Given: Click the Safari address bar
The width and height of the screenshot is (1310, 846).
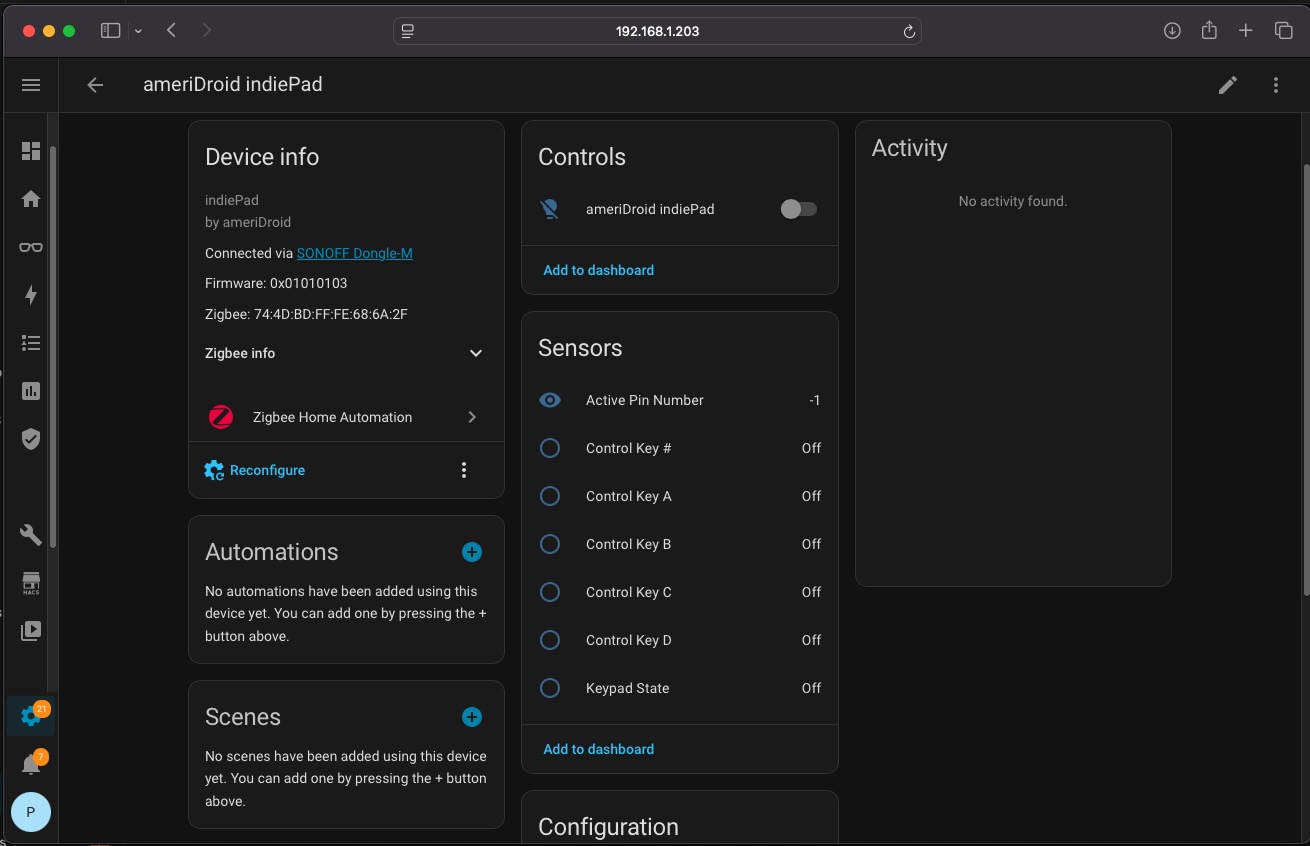Looking at the screenshot, I should click(657, 31).
